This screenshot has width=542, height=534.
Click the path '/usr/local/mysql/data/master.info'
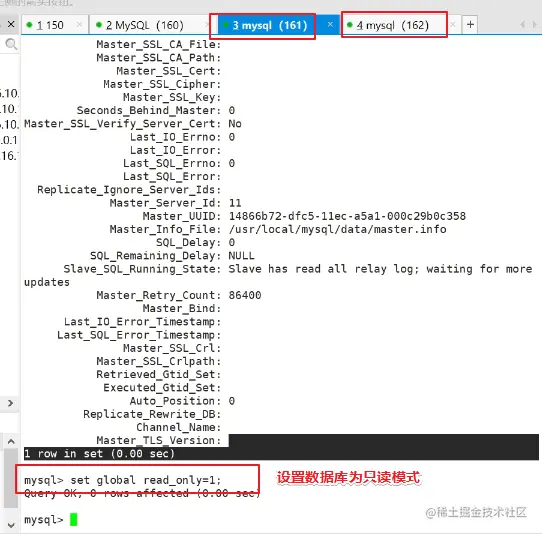pyautogui.click(x=337, y=229)
